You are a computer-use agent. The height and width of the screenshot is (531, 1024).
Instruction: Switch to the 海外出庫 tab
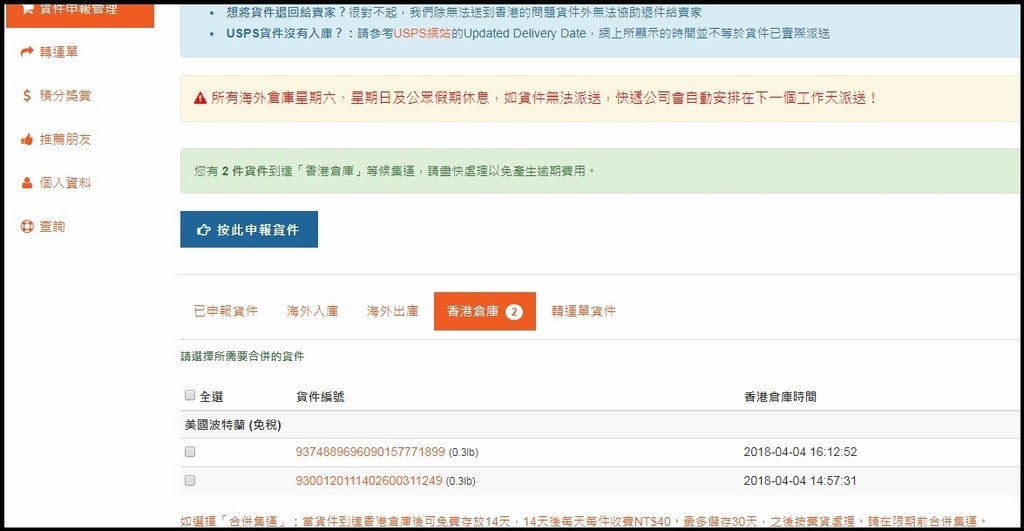point(392,311)
